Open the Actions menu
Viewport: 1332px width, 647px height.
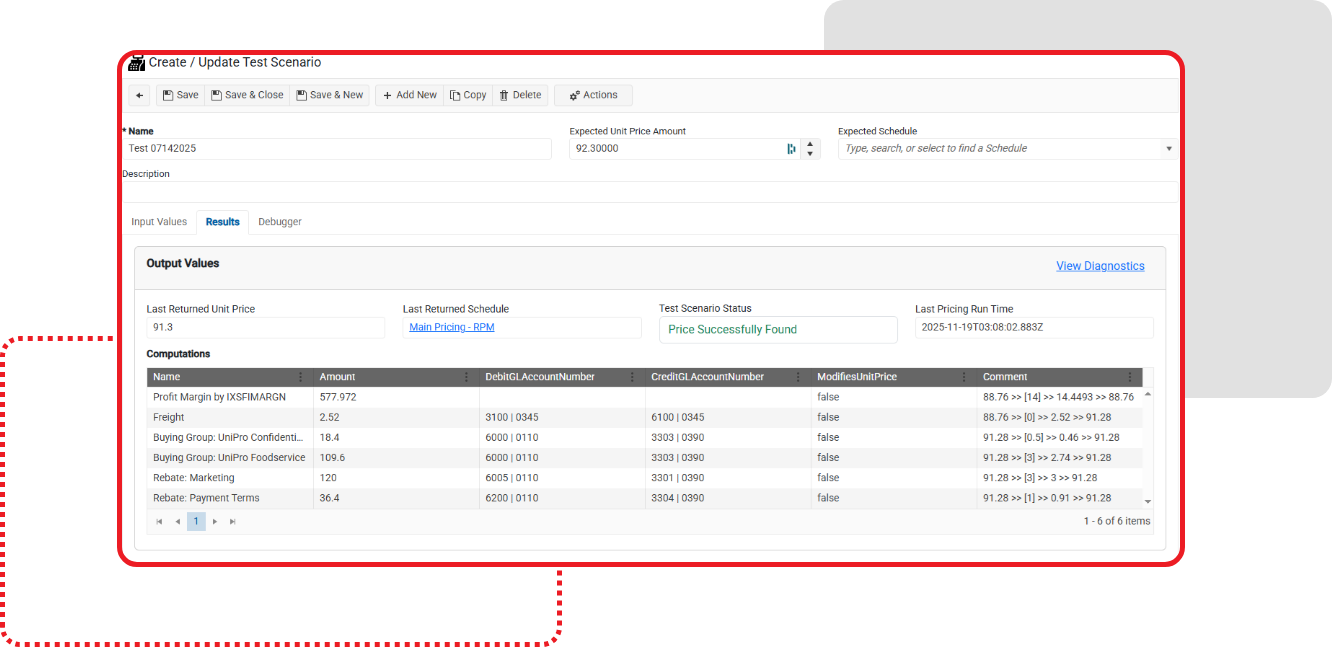593,96
